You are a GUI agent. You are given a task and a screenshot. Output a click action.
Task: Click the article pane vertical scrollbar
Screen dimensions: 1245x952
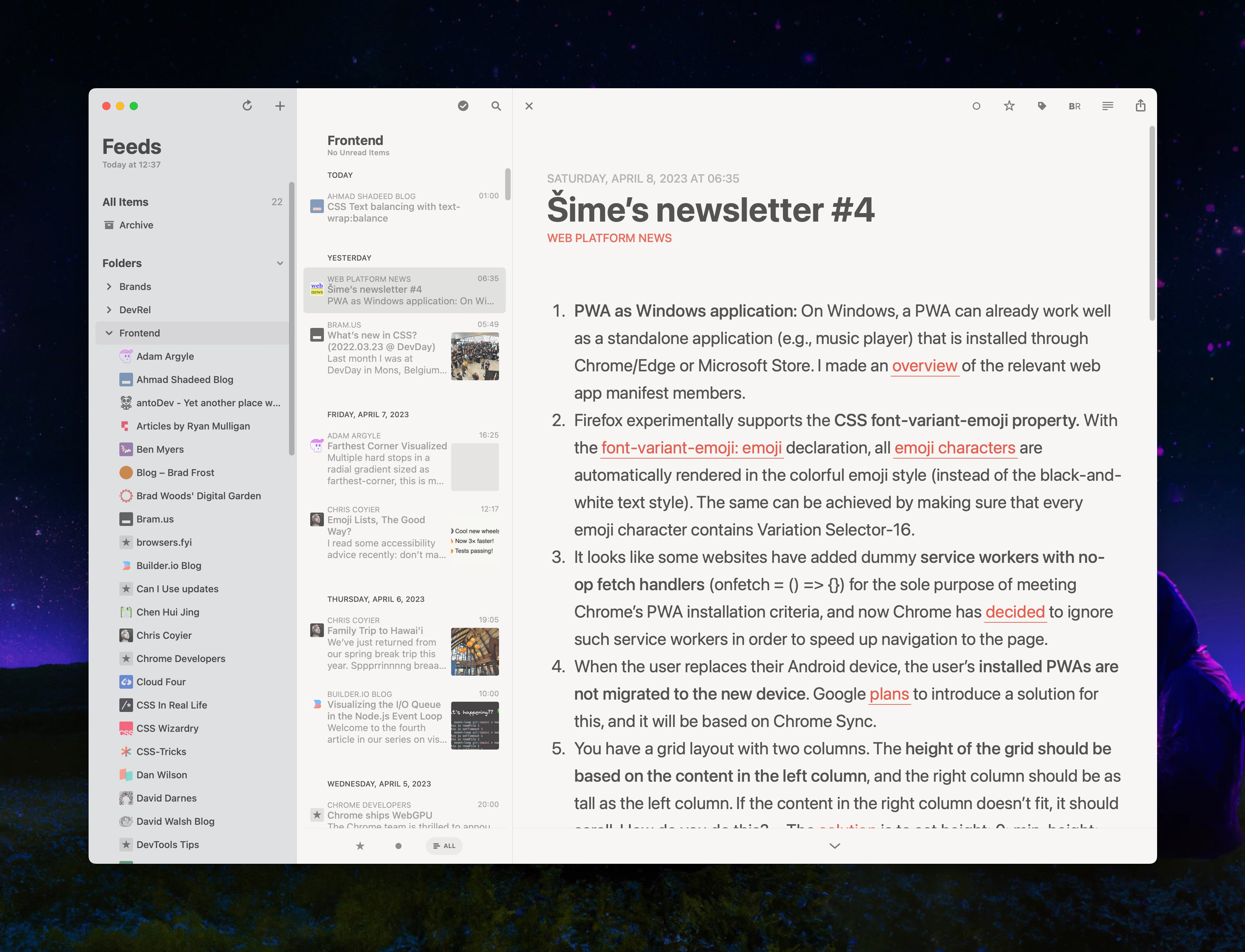[1152, 224]
